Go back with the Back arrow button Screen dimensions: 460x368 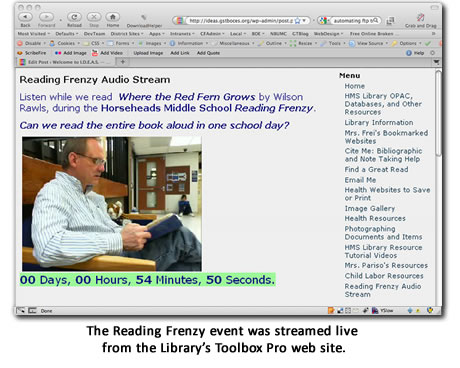25,17
